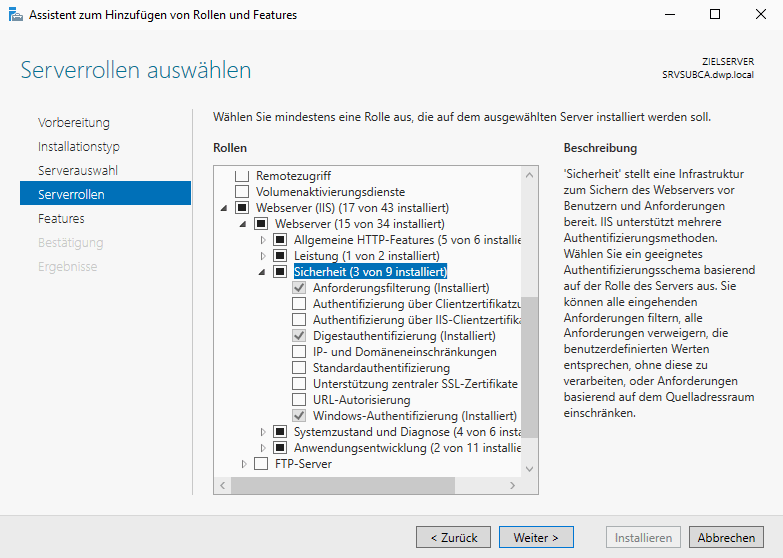This screenshot has height=558, width=783.
Task: Check IP- und Domäneneinschränkungen checkbox
Action: point(299,352)
